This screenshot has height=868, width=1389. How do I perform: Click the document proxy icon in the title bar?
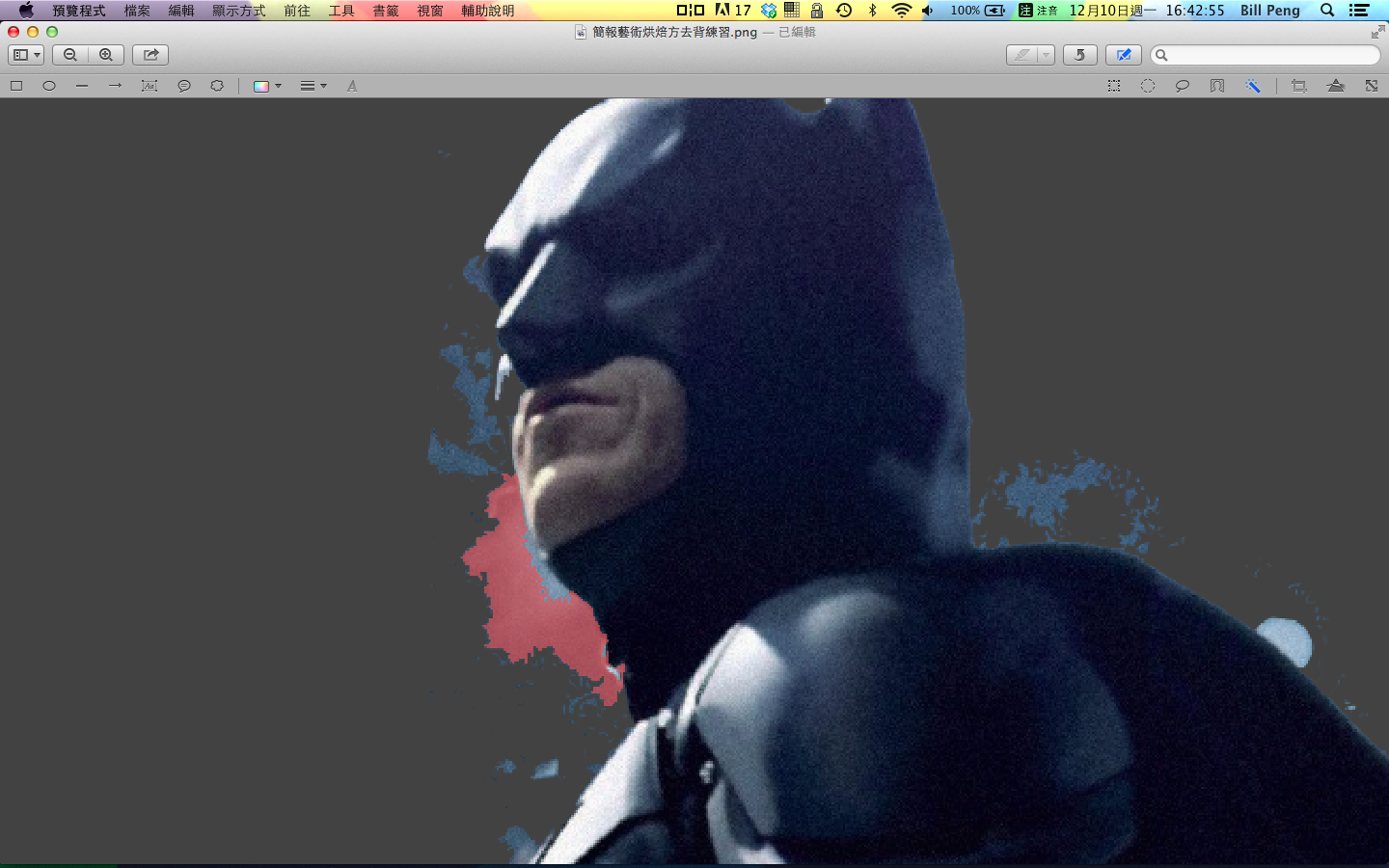(581, 32)
